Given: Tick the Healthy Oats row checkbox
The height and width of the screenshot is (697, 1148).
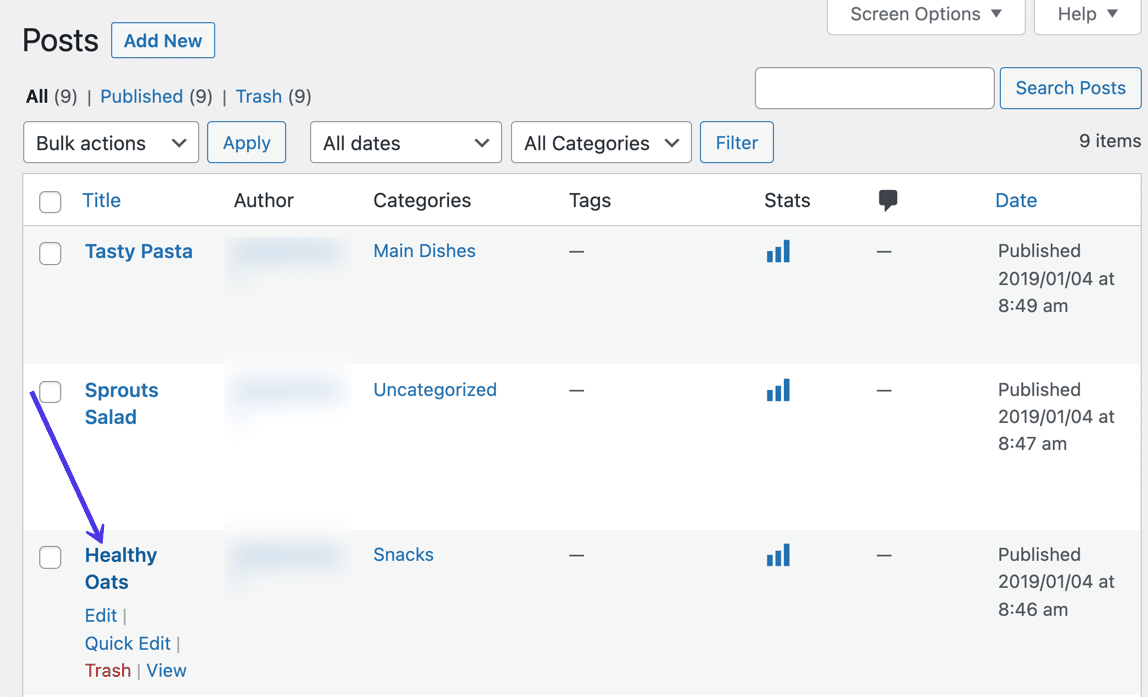Looking at the screenshot, I should tap(50, 557).
